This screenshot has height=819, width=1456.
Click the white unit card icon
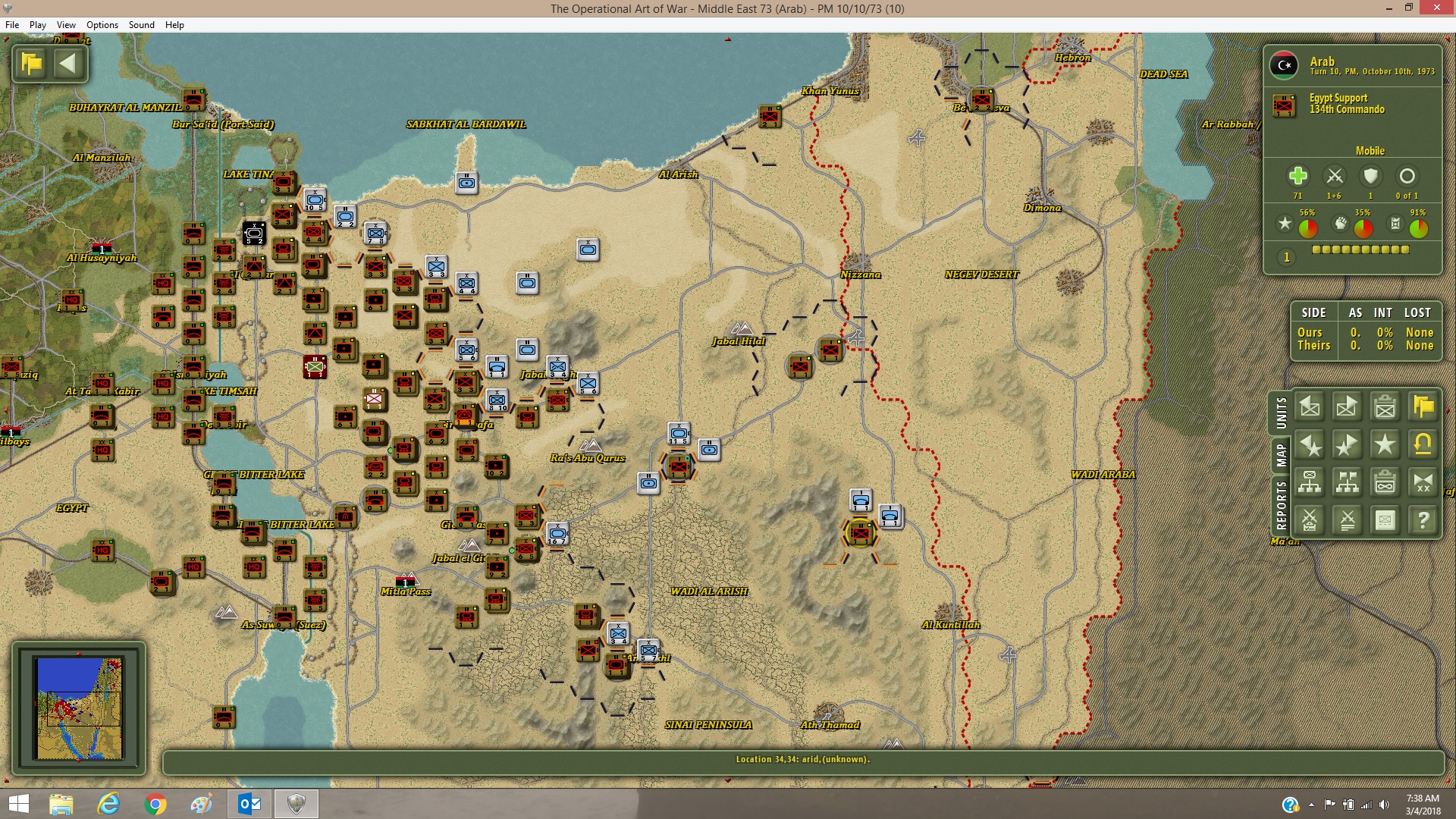(x=1385, y=521)
